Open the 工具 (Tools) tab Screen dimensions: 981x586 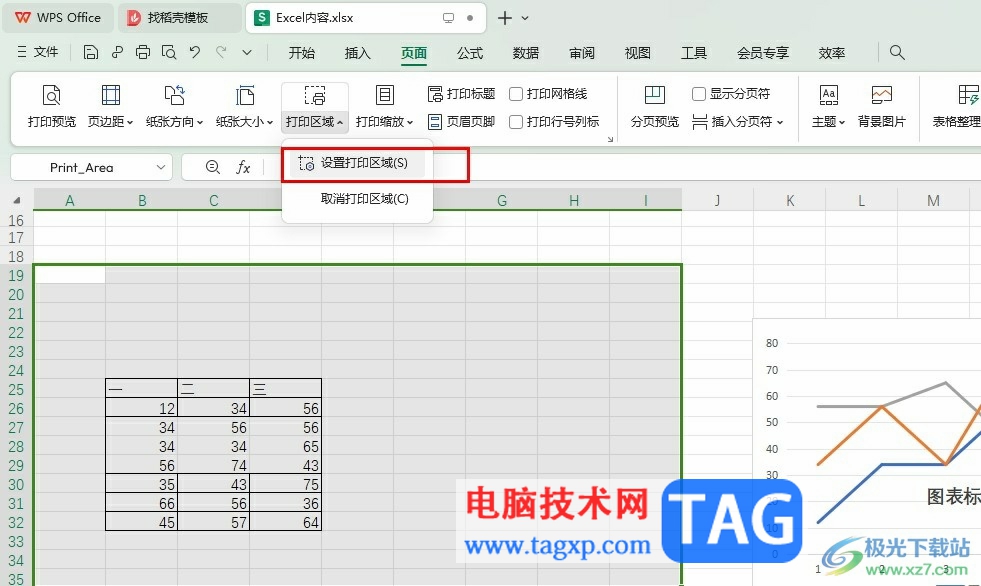tap(694, 53)
